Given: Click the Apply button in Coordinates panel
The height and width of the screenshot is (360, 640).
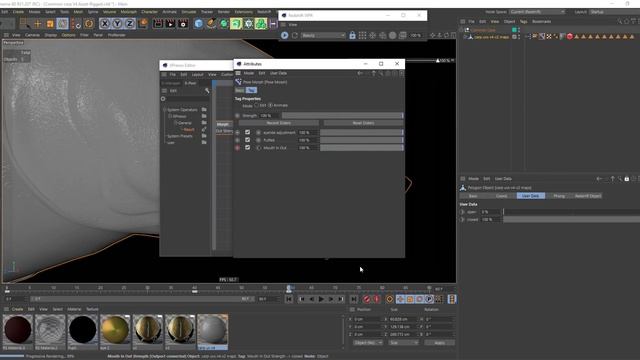Looking at the screenshot, I should (x=440, y=343).
